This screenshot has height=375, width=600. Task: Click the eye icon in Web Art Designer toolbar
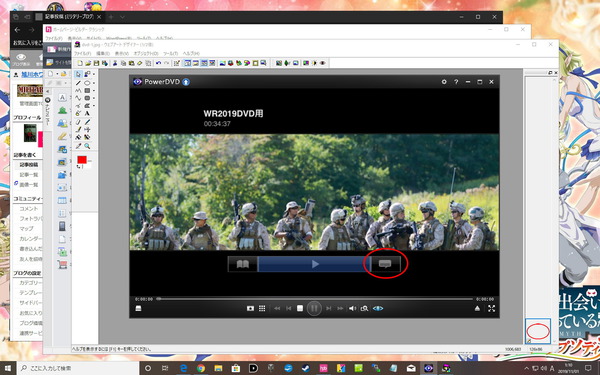(323, 63)
